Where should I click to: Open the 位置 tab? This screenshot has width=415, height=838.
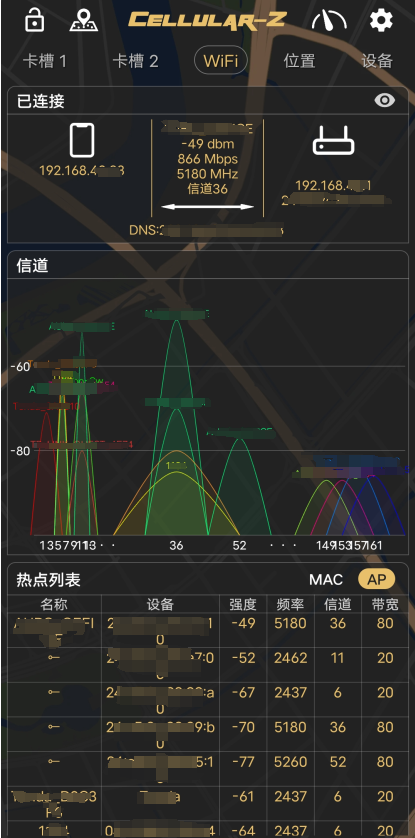[x=299, y=61]
